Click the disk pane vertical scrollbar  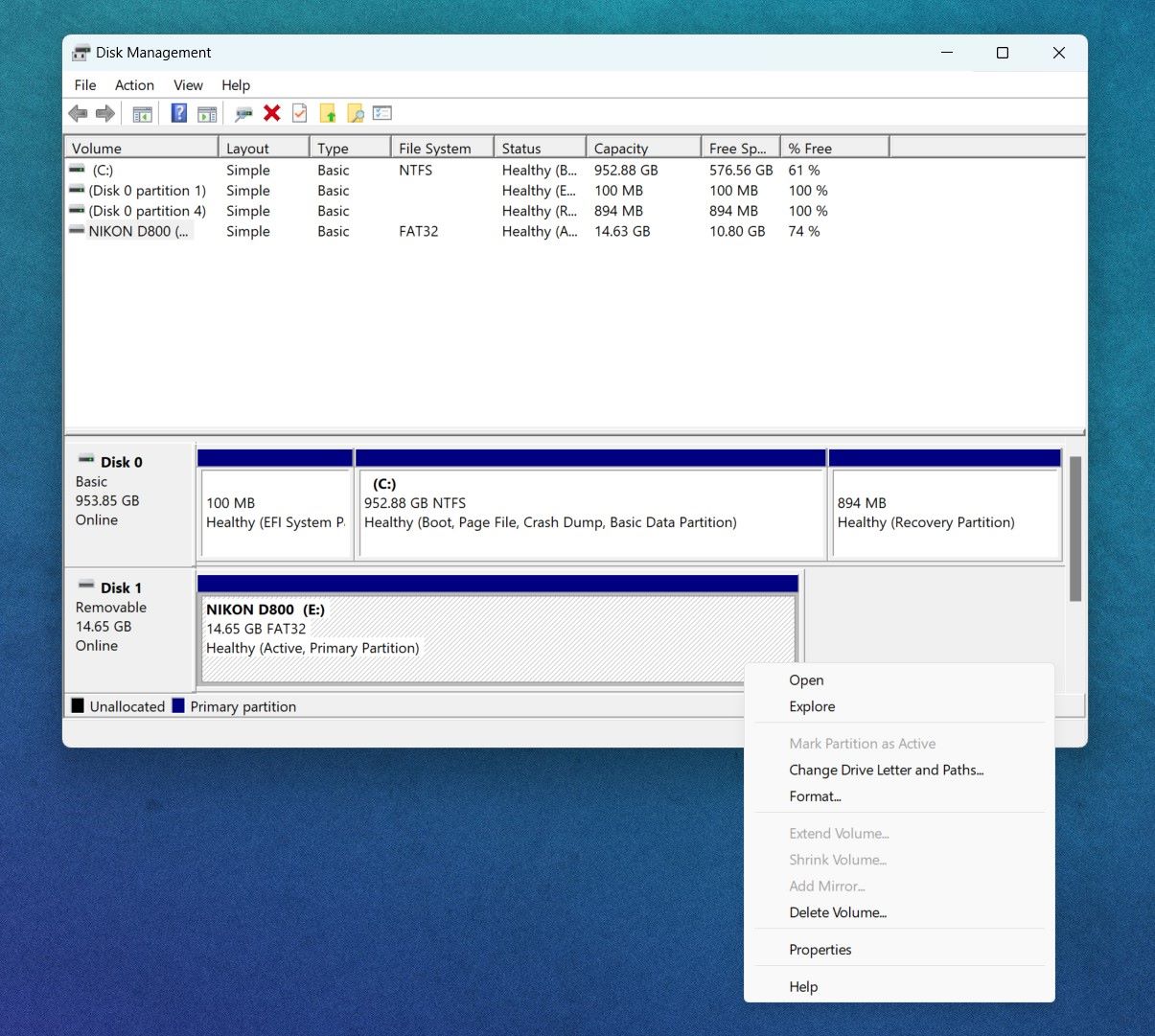1074,527
